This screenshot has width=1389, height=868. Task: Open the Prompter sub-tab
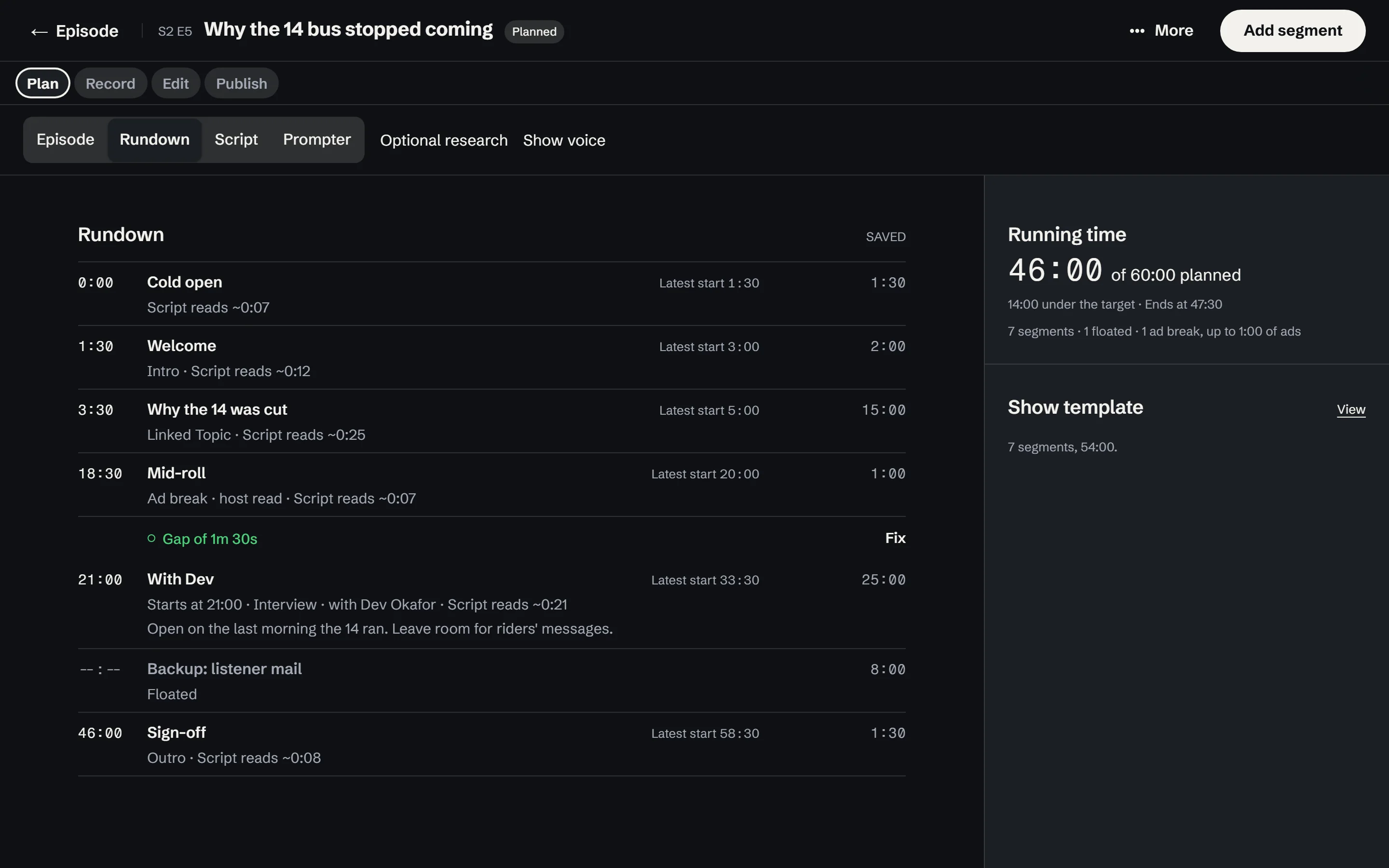317,139
